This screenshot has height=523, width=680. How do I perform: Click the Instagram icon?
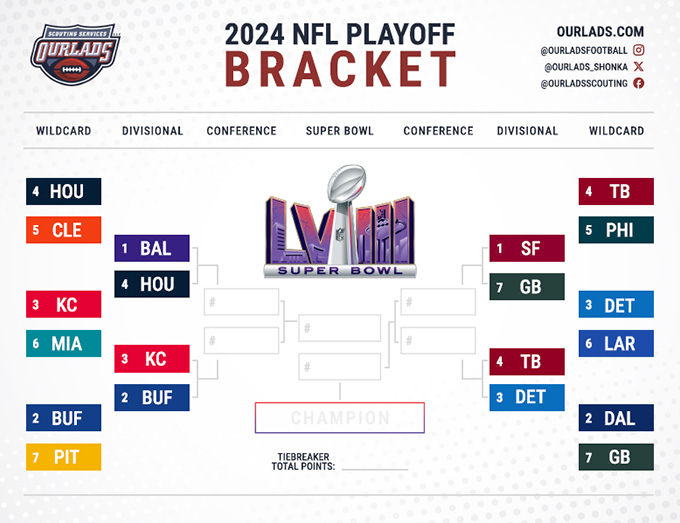[x=639, y=49]
